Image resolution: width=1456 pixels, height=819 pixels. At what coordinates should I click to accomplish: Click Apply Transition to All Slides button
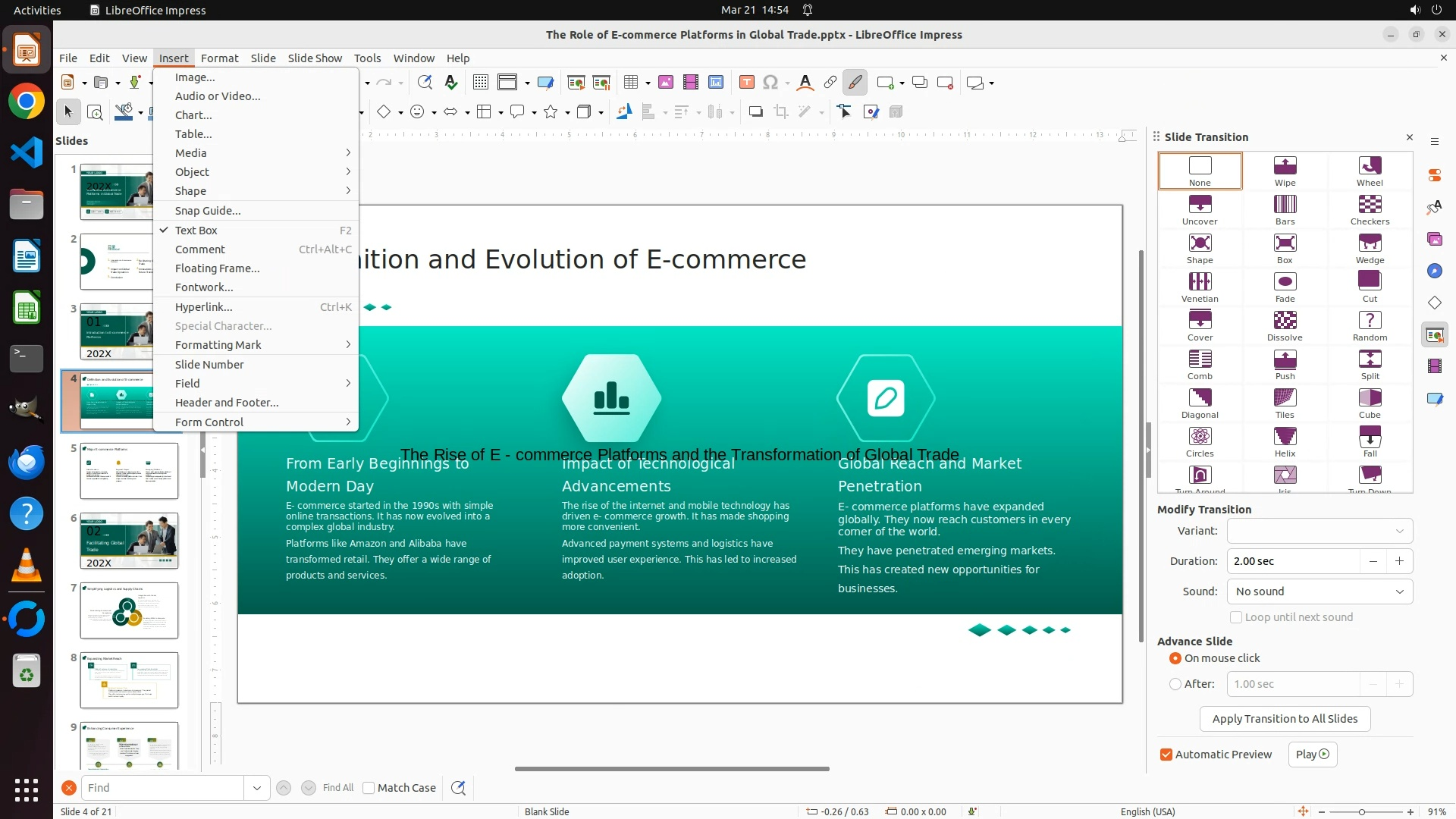pos(1285,719)
